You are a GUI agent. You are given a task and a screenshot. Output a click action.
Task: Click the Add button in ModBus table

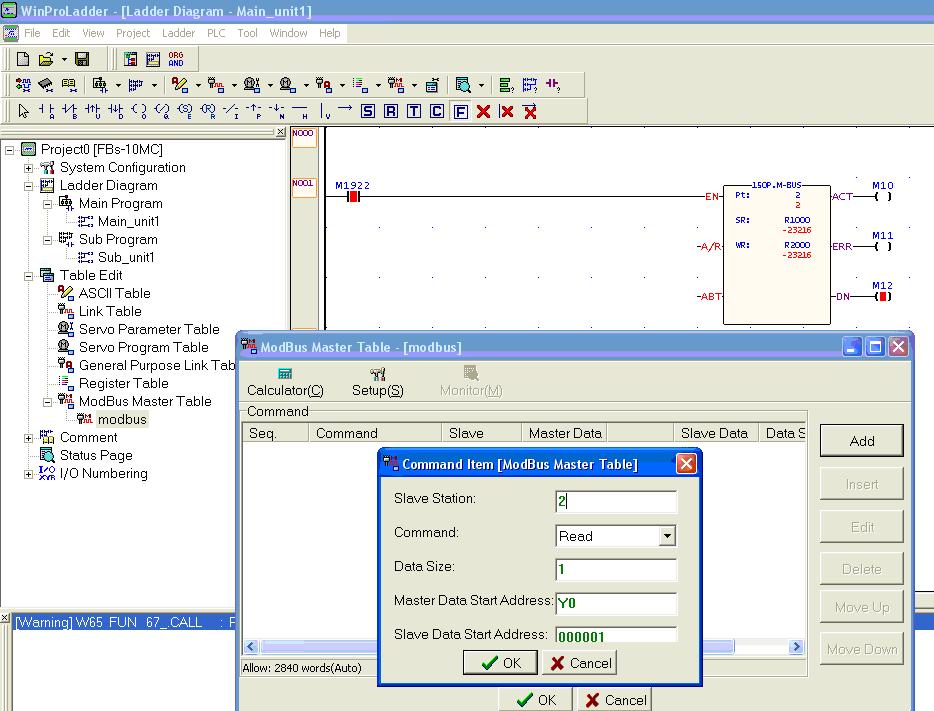(x=861, y=441)
